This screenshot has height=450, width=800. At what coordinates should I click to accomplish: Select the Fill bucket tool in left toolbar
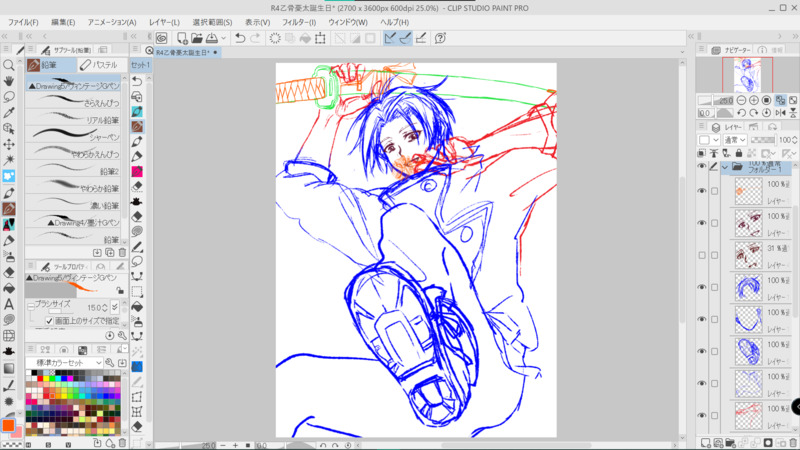(x=9, y=288)
